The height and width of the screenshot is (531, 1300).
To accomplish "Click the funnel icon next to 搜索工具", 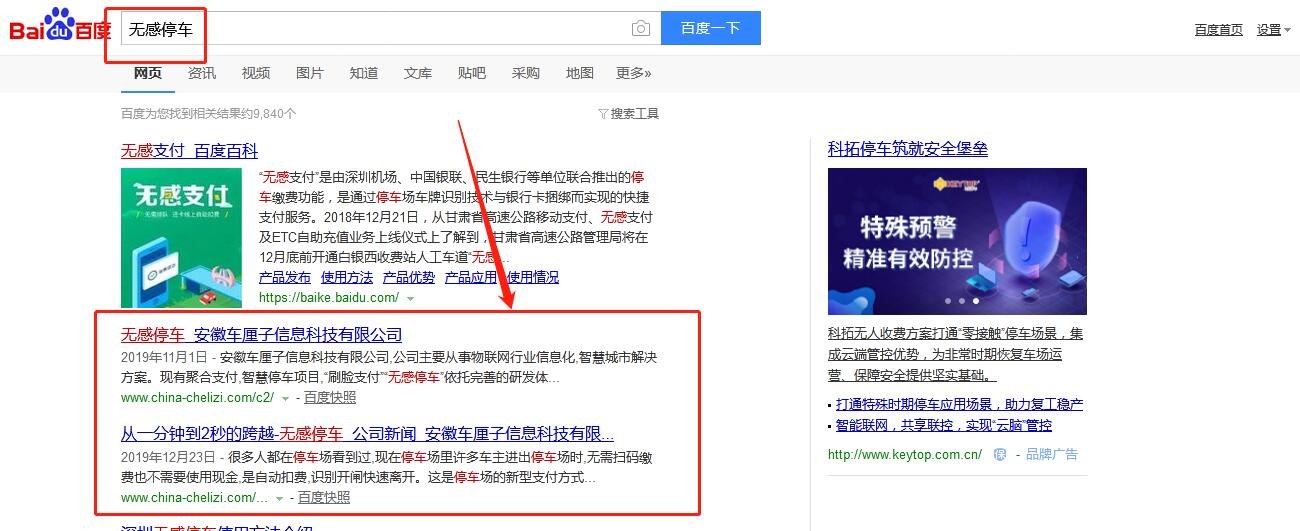I will [x=603, y=114].
